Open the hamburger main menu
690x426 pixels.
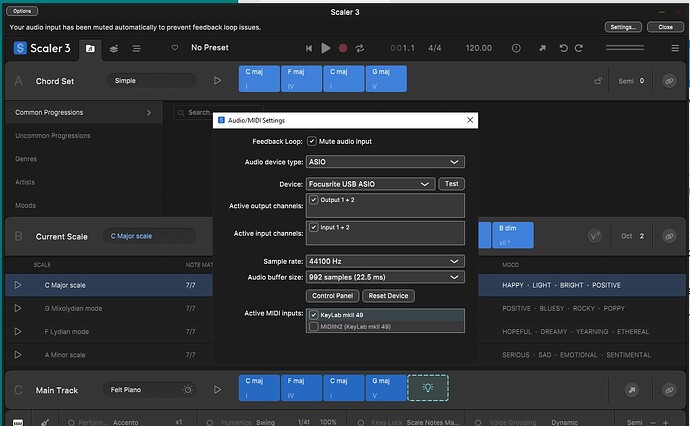(x=675, y=48)
